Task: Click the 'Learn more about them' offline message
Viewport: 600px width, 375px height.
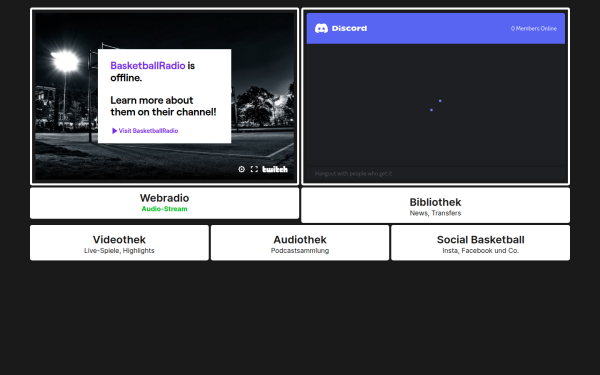Action: tap(163, 106)
